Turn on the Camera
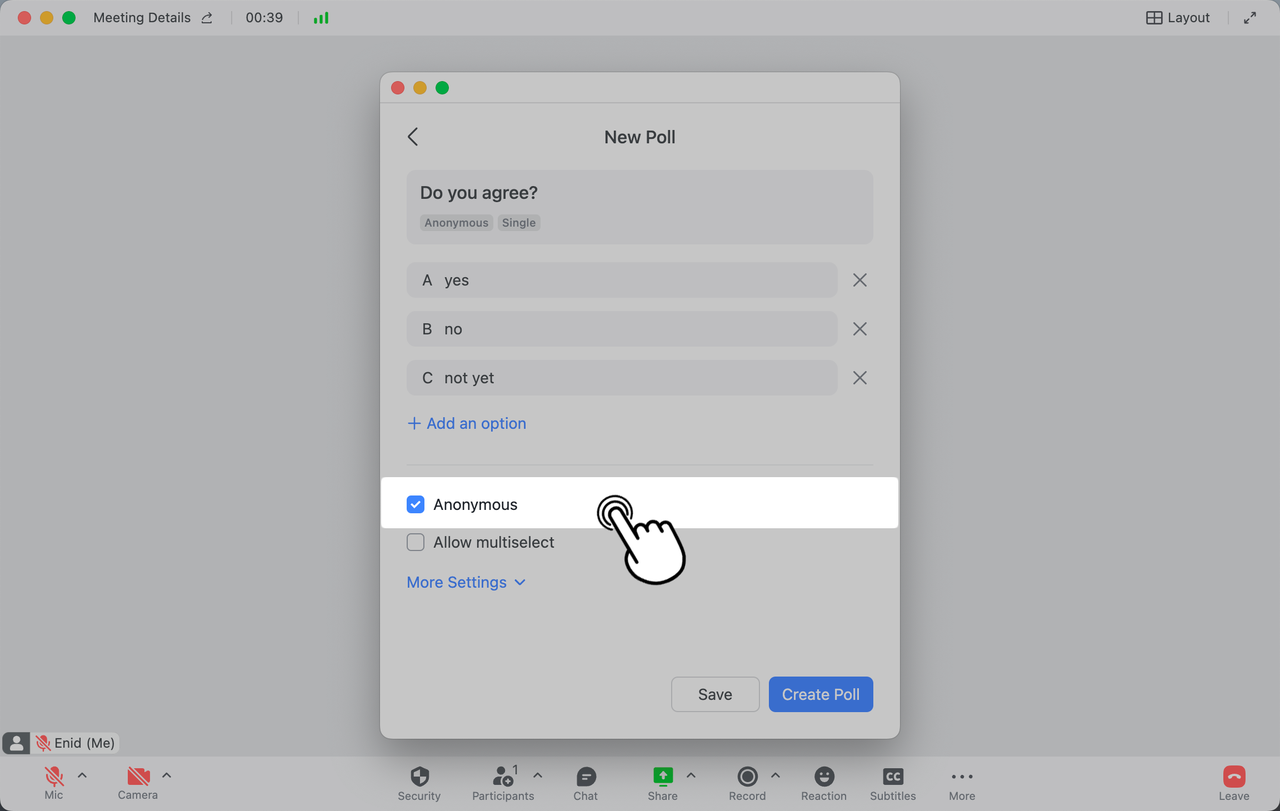The width and height of the screenshot is (1280, 811). pos(138,777)
